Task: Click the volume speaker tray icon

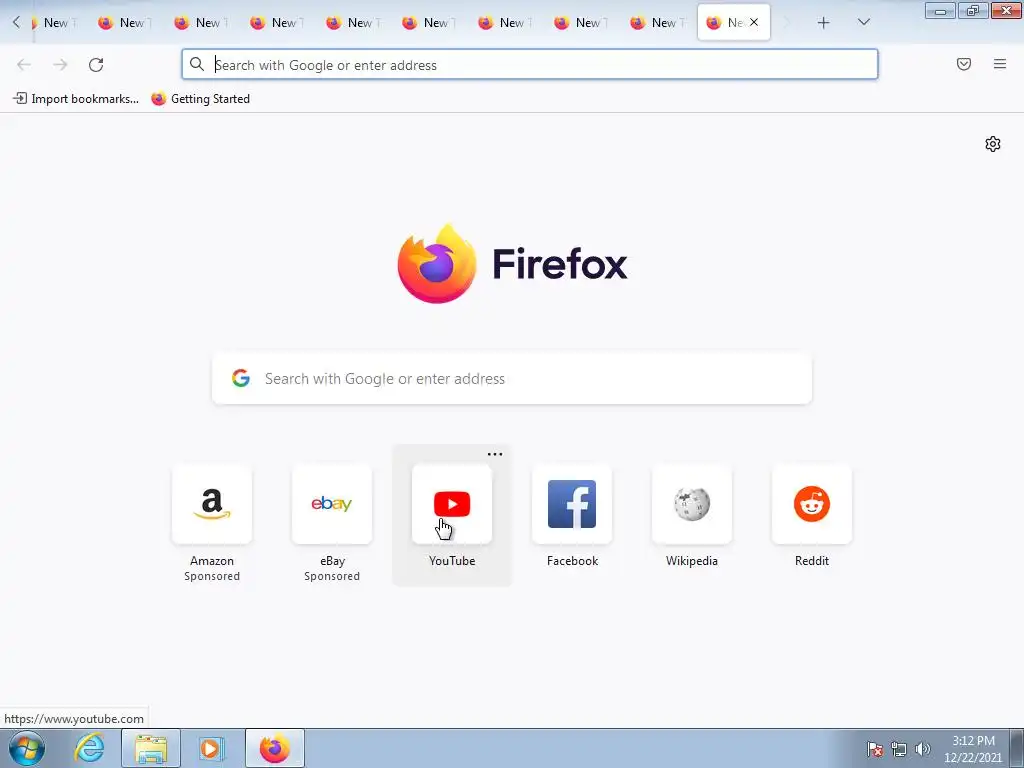Action: point(922,749)
